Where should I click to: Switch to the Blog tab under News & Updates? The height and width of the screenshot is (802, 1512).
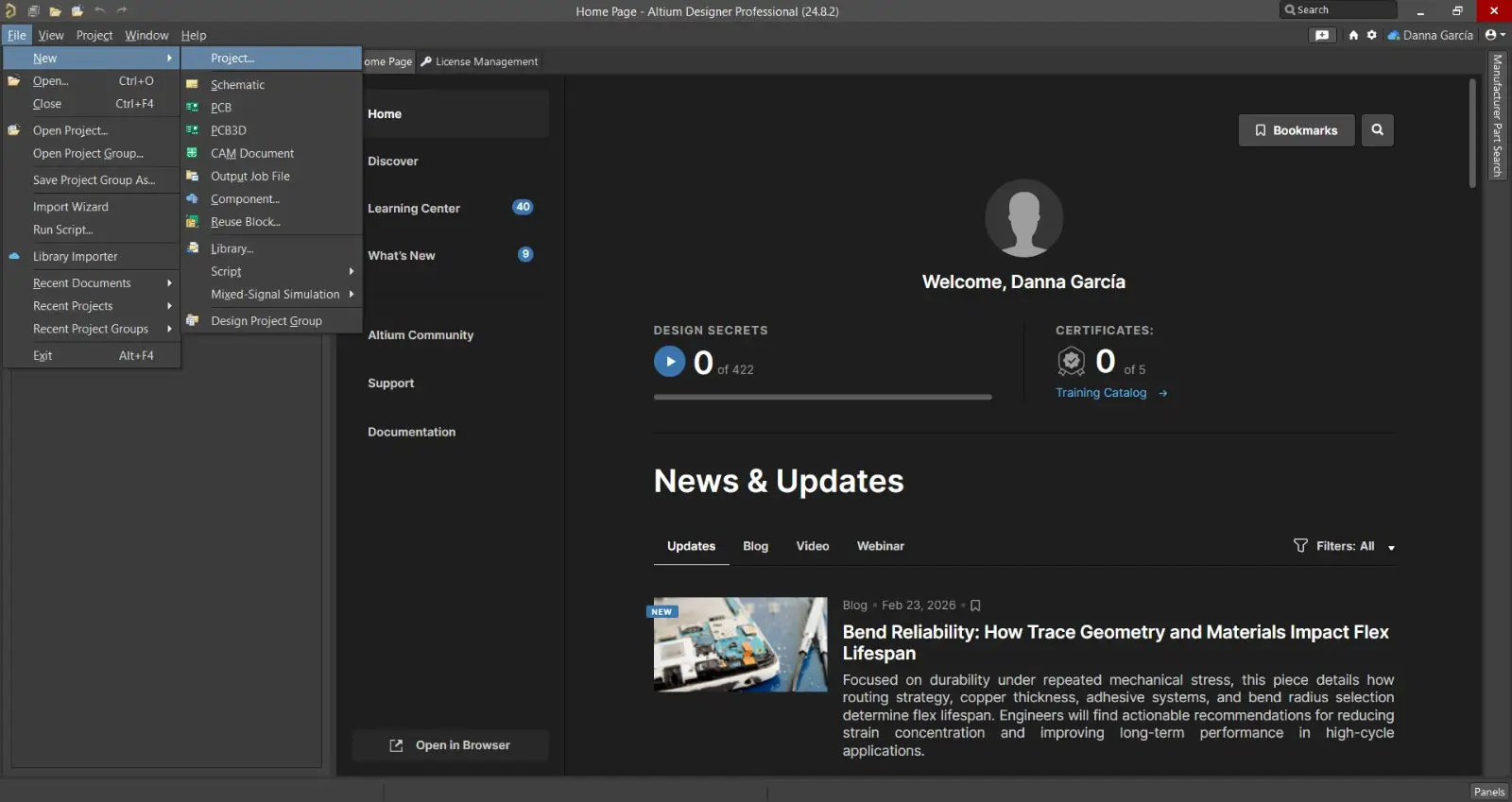756,546
